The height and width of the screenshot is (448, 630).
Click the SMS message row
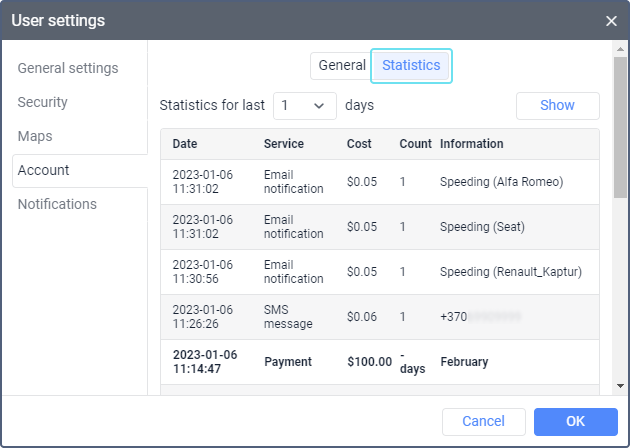[x=380, y=316]
